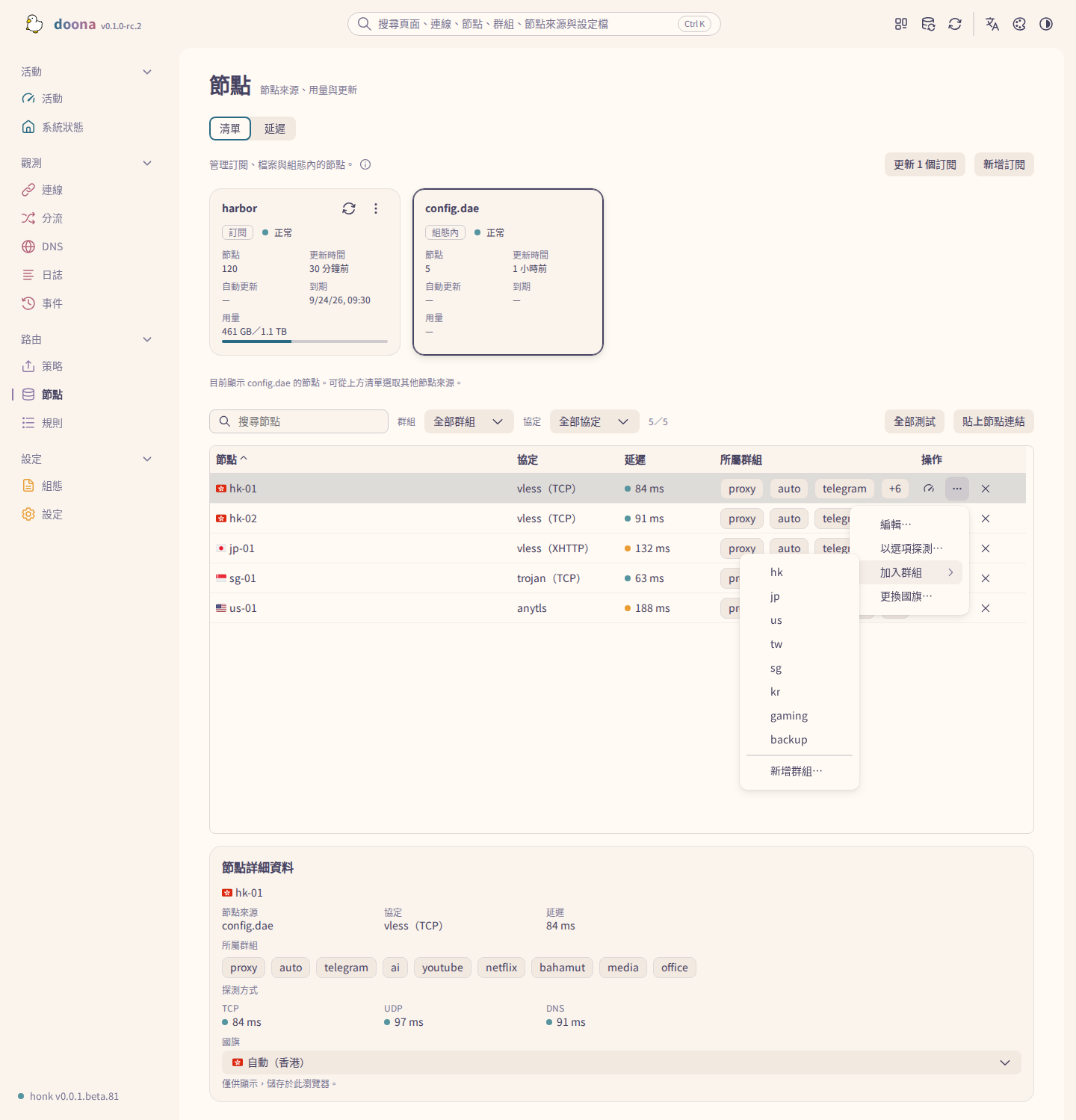Open harbor card more options menu
The image size is (1076, 1120).
pyautogui.click(x=376, y=208)
